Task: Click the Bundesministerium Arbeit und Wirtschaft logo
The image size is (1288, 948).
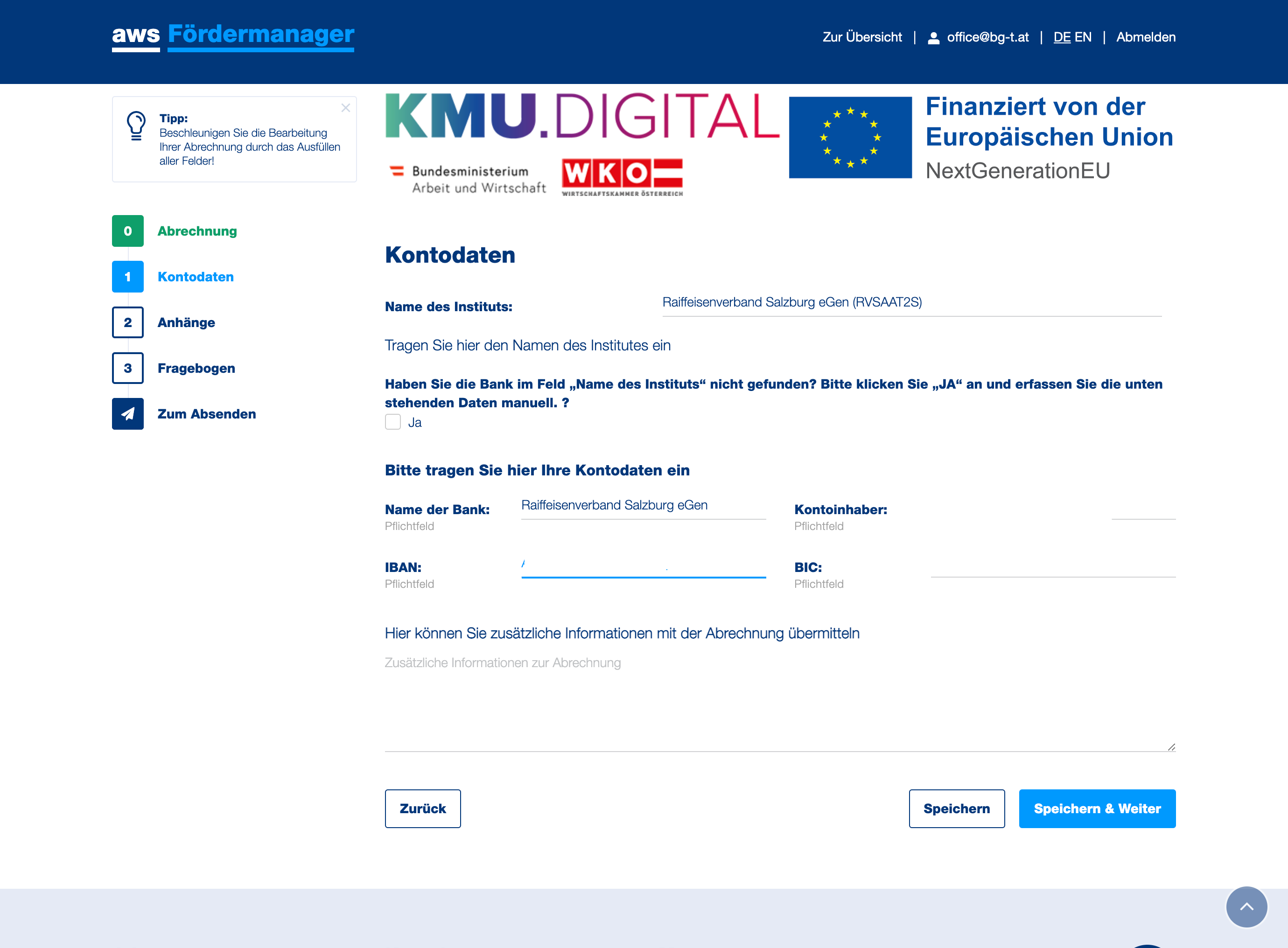Action: point(468,179)
